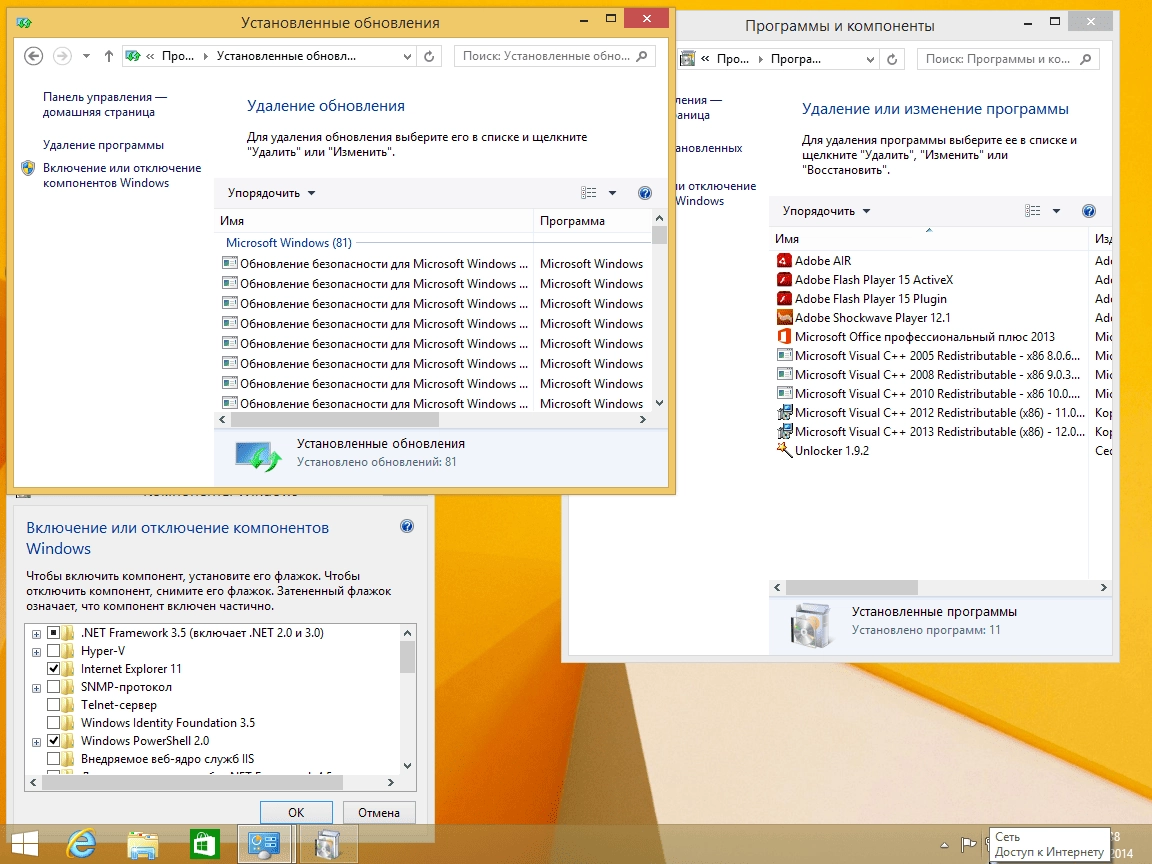Open view options arrow in updates window
Screen dimensions: 1152x864
612,193
